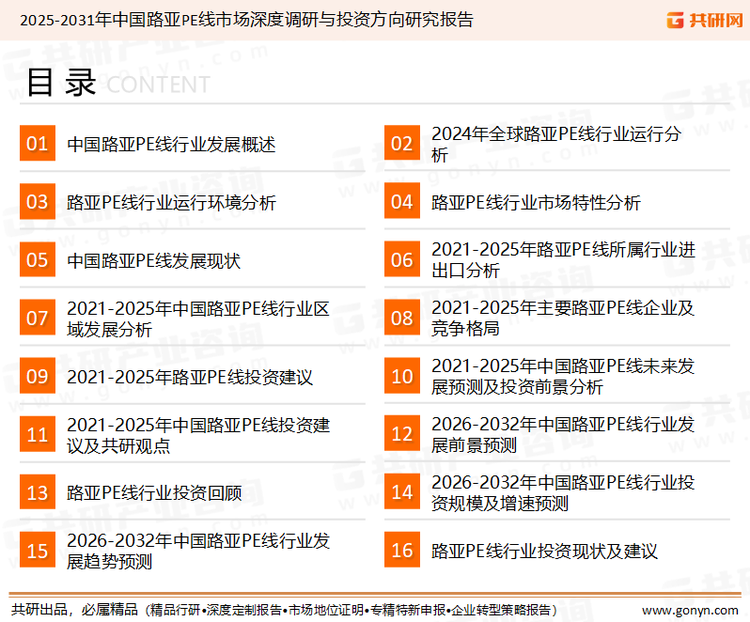Click the 共研网 logo at top right

coord(705,20)
